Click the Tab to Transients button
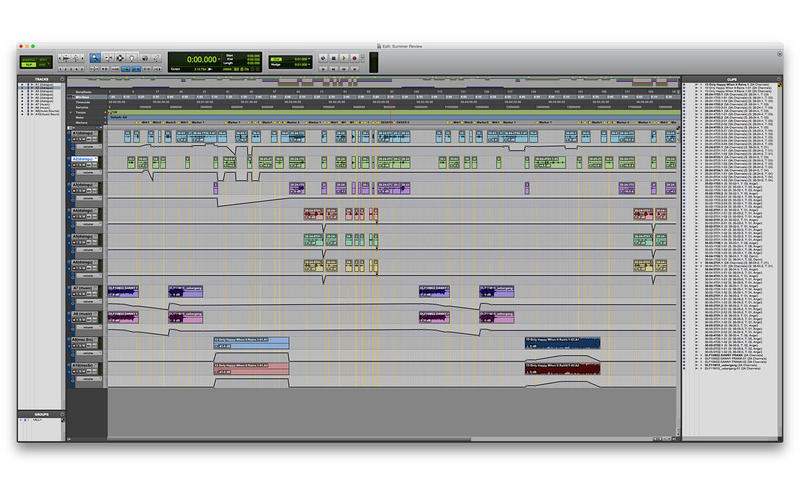The width and height of the screenshot is (800, 500). (x=105, y=69)
